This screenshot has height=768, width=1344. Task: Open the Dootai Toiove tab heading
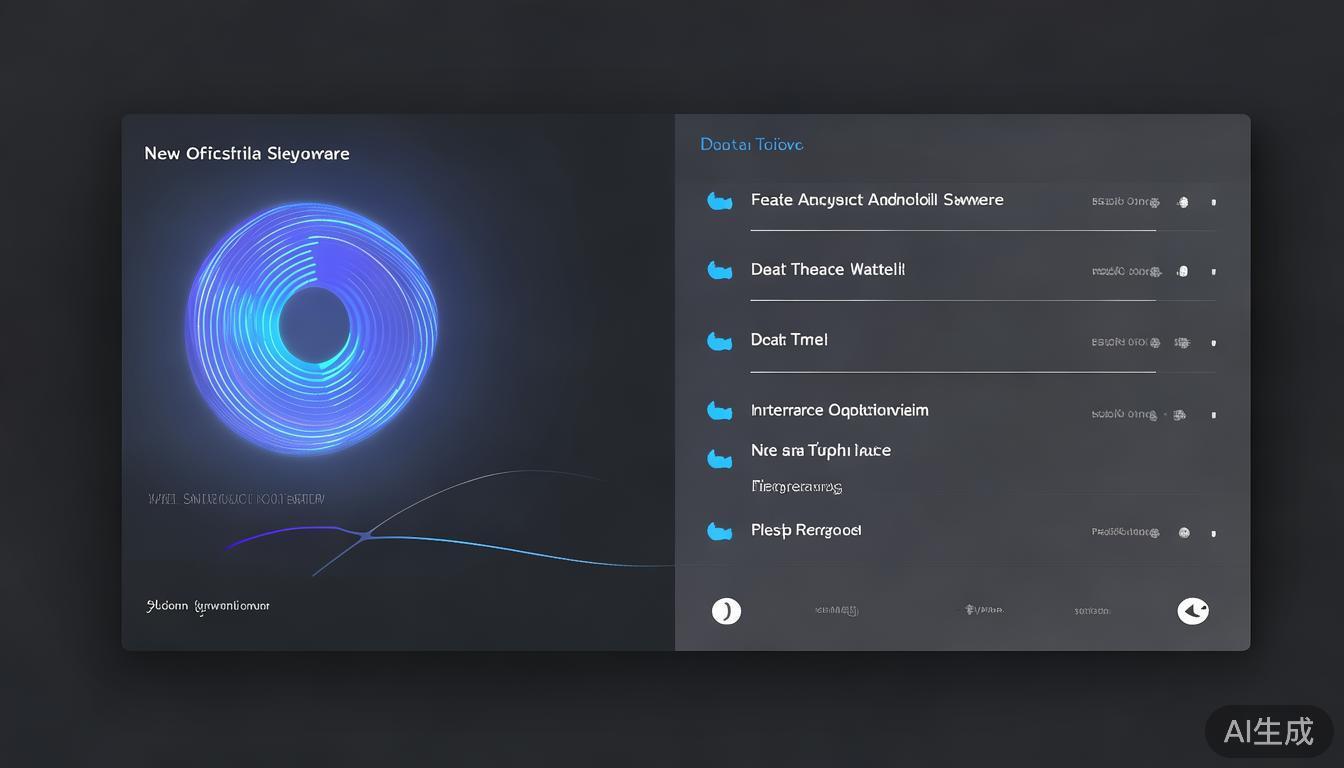(751, 145)
